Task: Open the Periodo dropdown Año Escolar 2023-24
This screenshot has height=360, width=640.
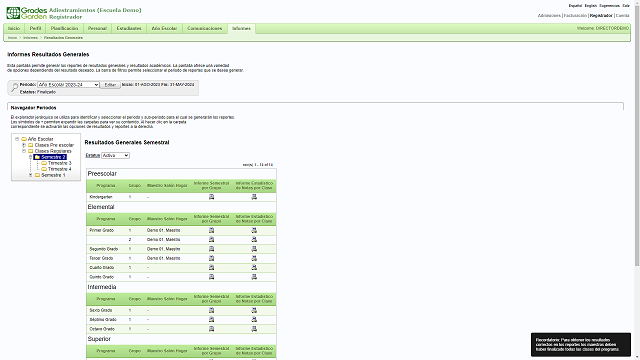Action: click(x=68, y=85)
